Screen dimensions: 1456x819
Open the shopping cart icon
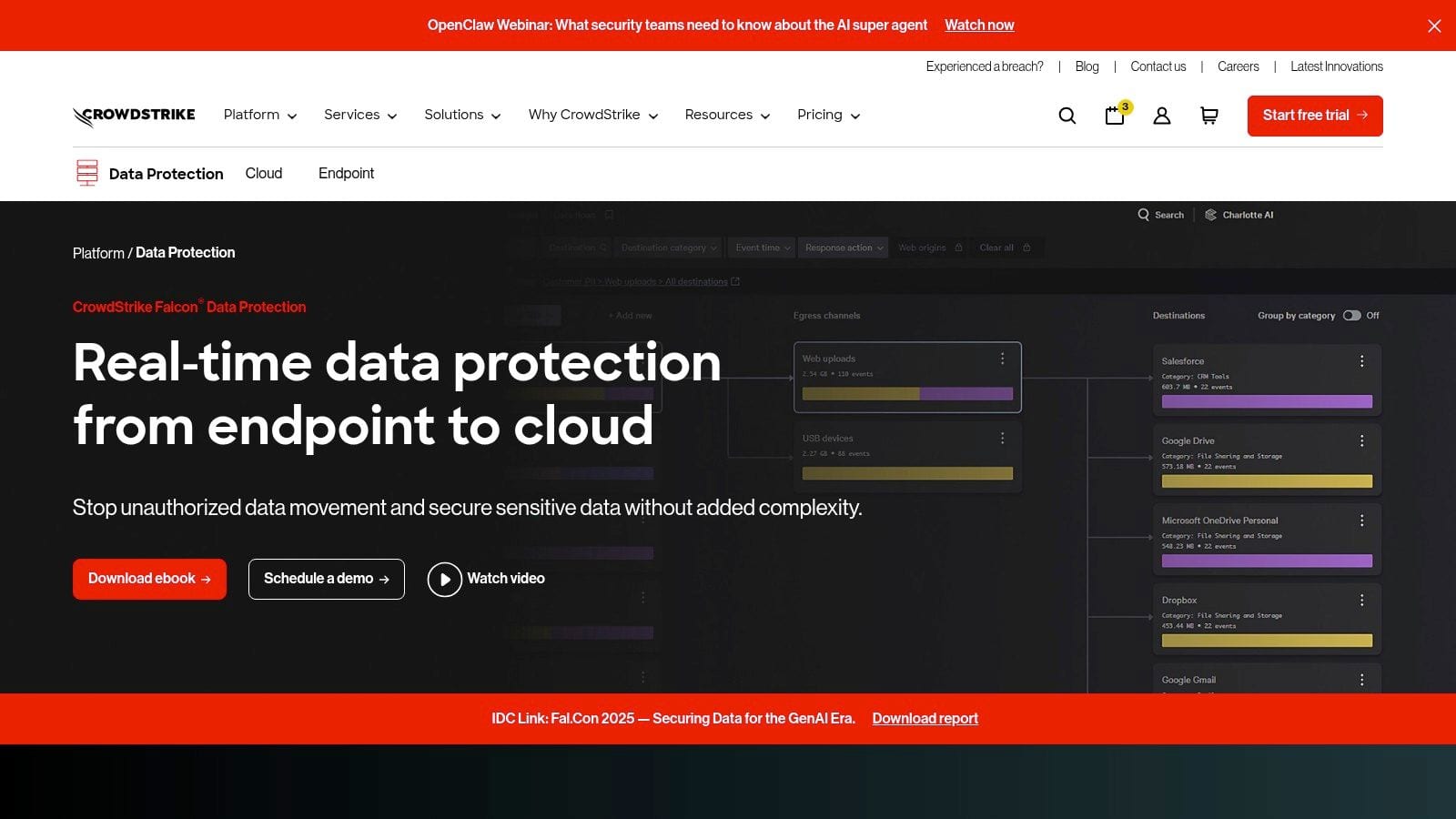(1209, 116)
